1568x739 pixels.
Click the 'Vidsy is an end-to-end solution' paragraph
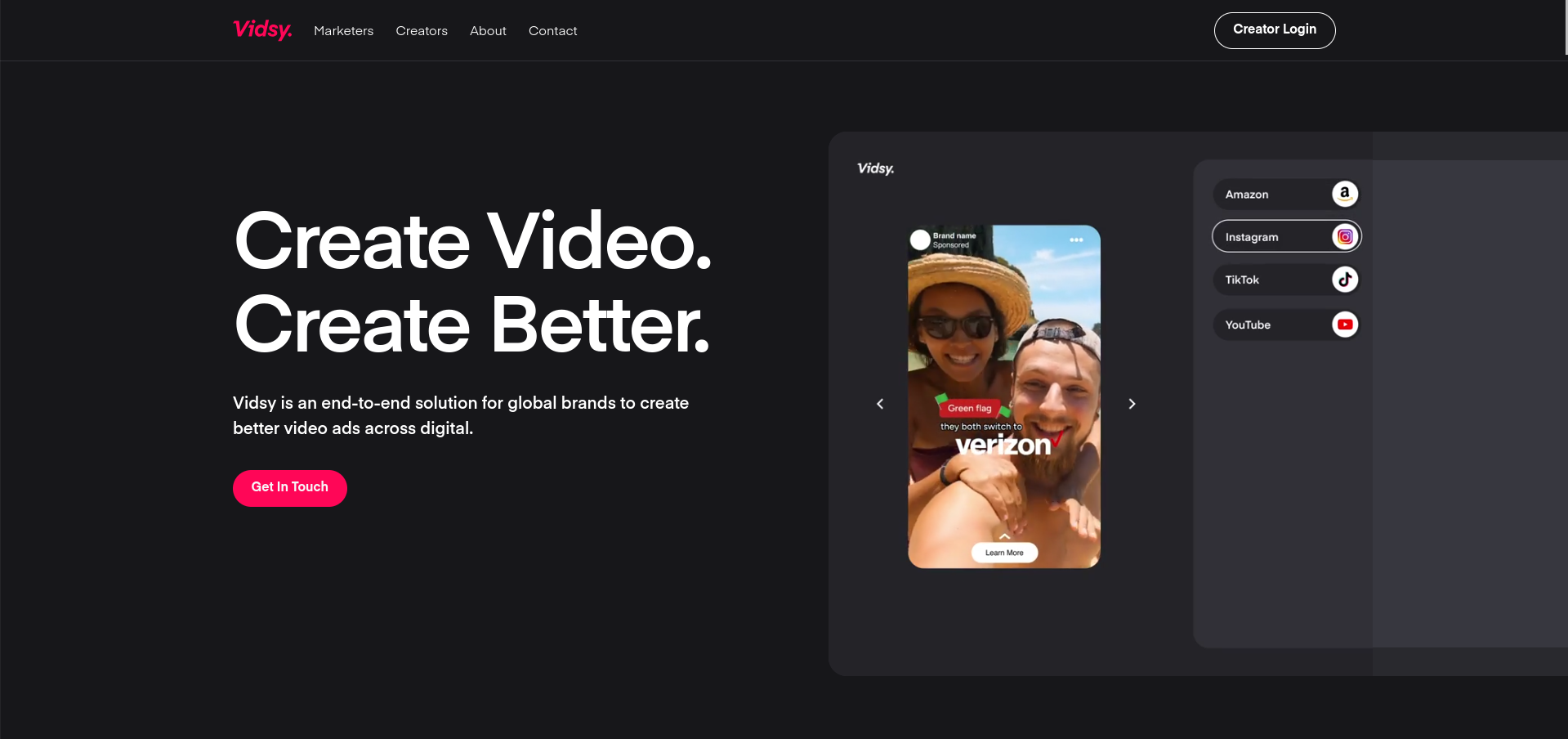coord(461,415)
